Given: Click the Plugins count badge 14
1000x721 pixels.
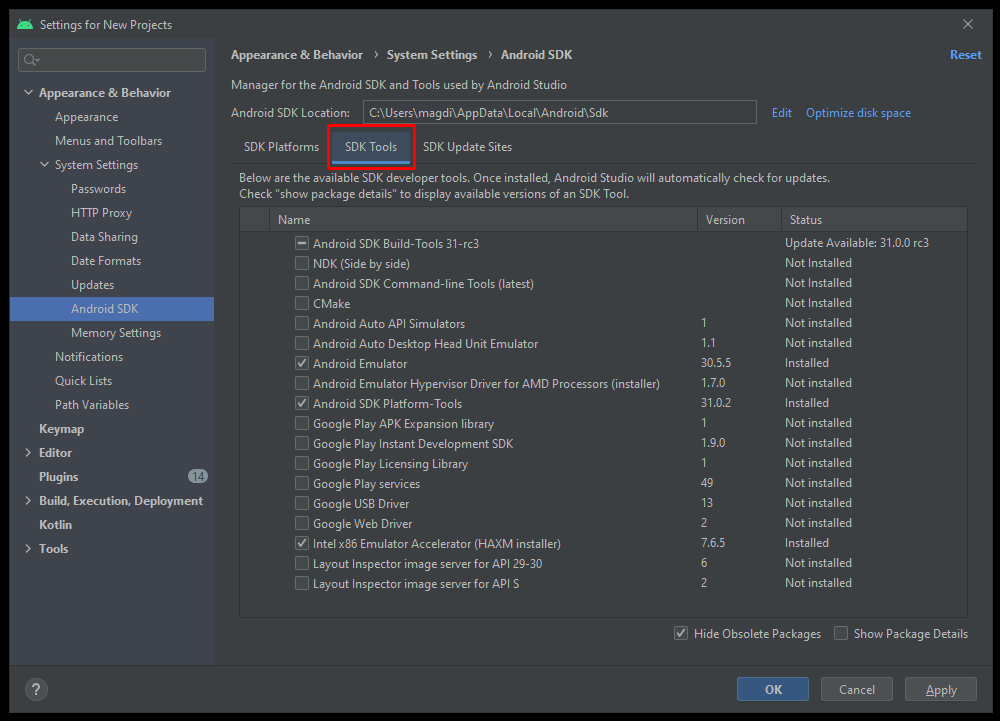Looking at the screenshot, I should (198, 476).
